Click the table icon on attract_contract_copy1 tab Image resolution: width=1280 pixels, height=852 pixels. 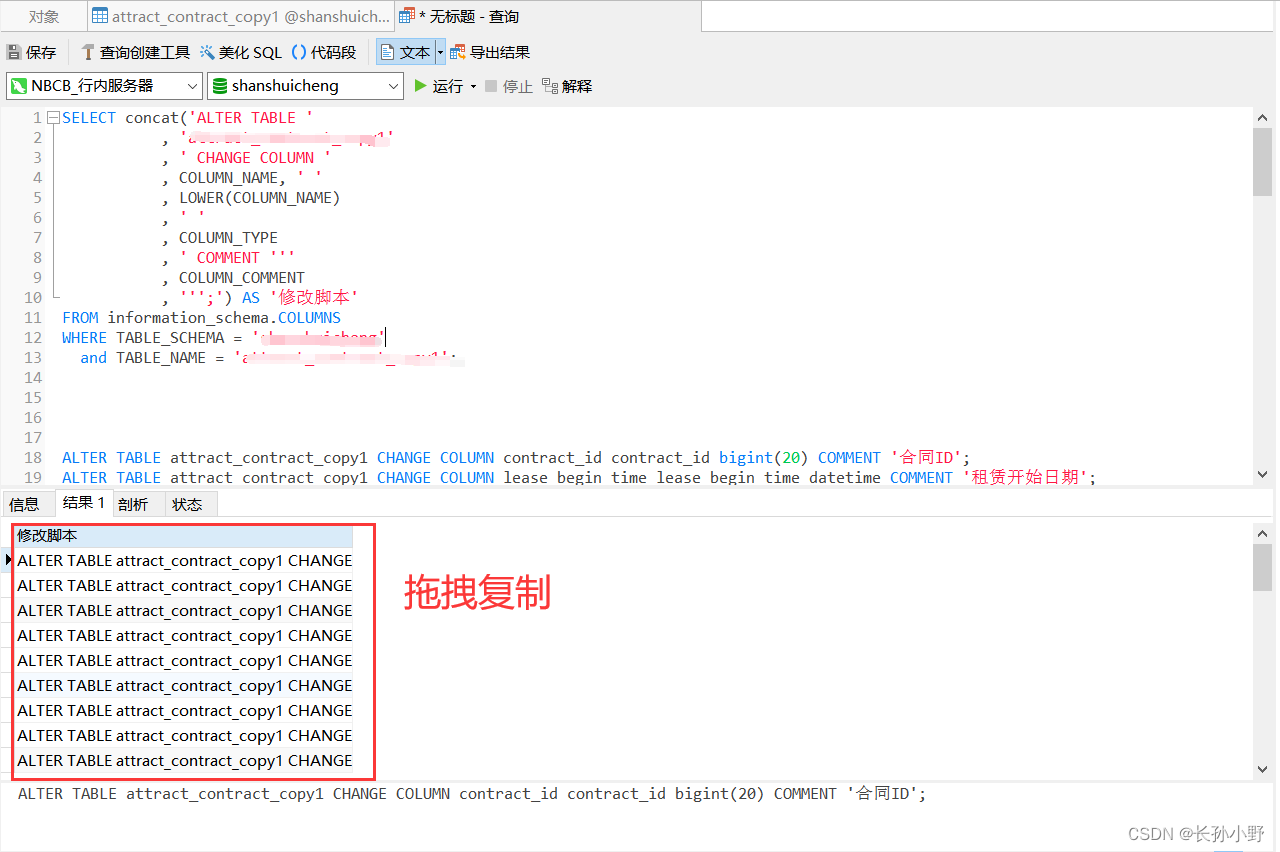(x=100, y=16)
